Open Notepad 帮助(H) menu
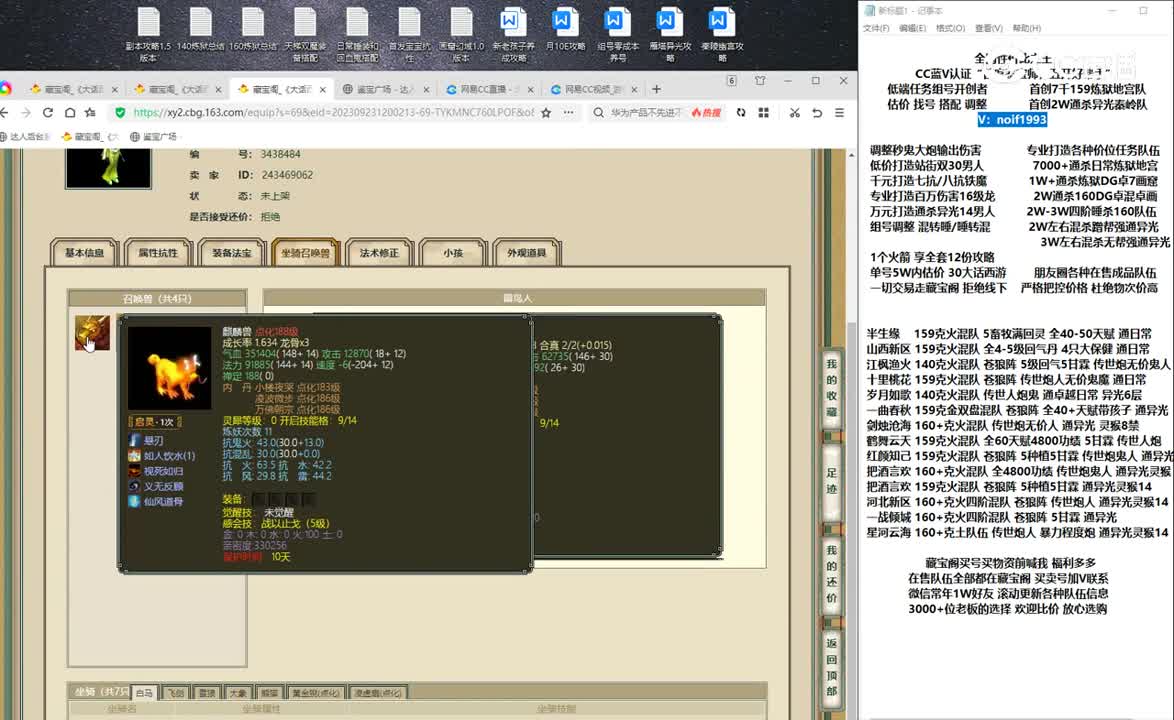 [x=1027, y=28]
